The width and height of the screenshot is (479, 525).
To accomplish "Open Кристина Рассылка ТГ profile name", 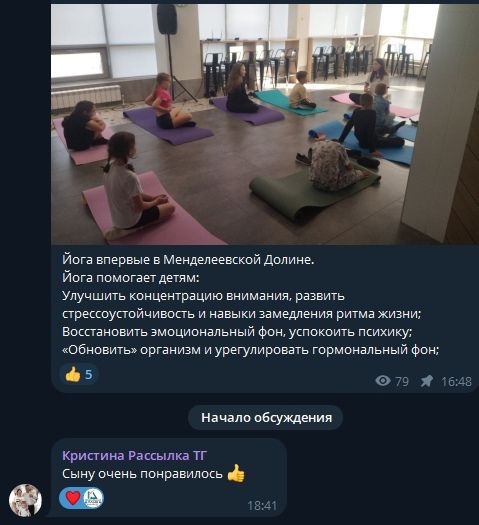I will tap(134, 456).
